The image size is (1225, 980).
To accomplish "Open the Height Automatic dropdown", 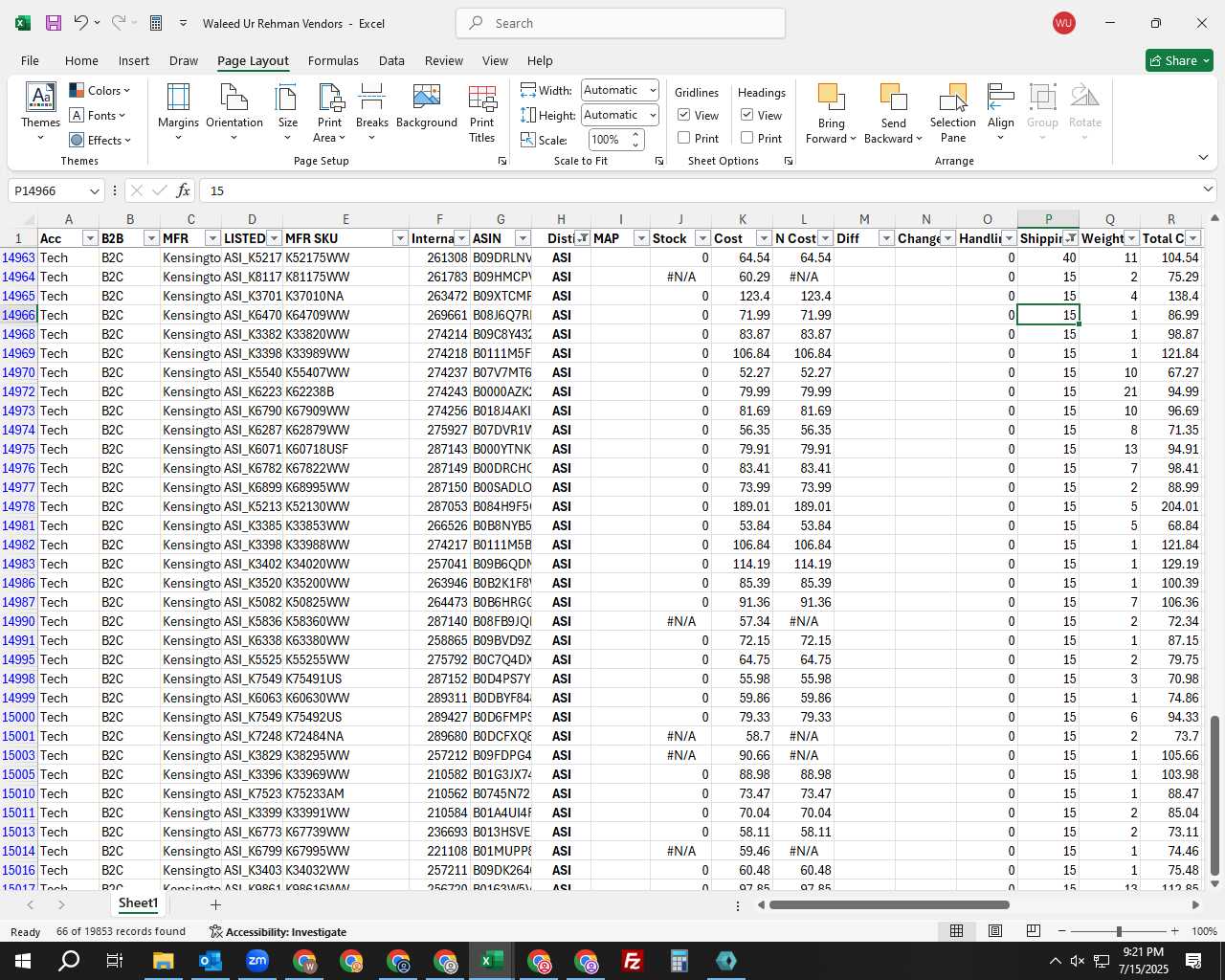I will [620, 115].
